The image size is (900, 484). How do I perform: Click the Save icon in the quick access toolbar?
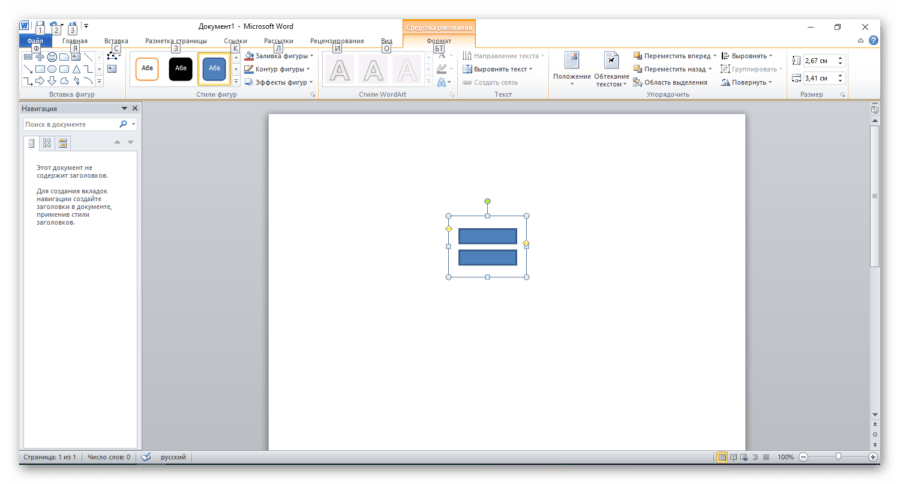[x=39, y=26]
